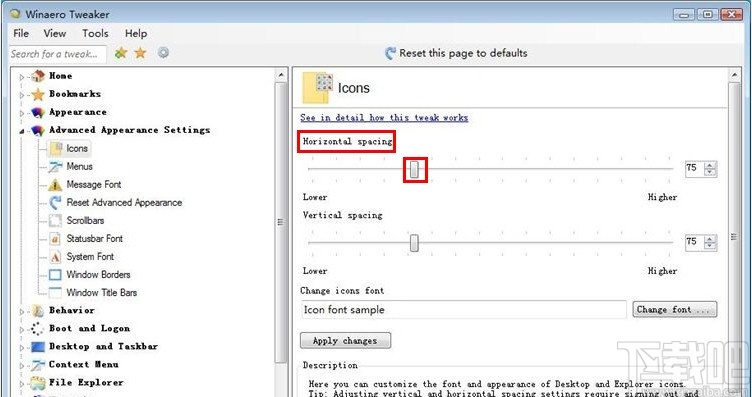Image resolution: width=752 pixels, height=397 pixels.
Task: Expand the Home tree node
Action: click(x=22, y=77)
